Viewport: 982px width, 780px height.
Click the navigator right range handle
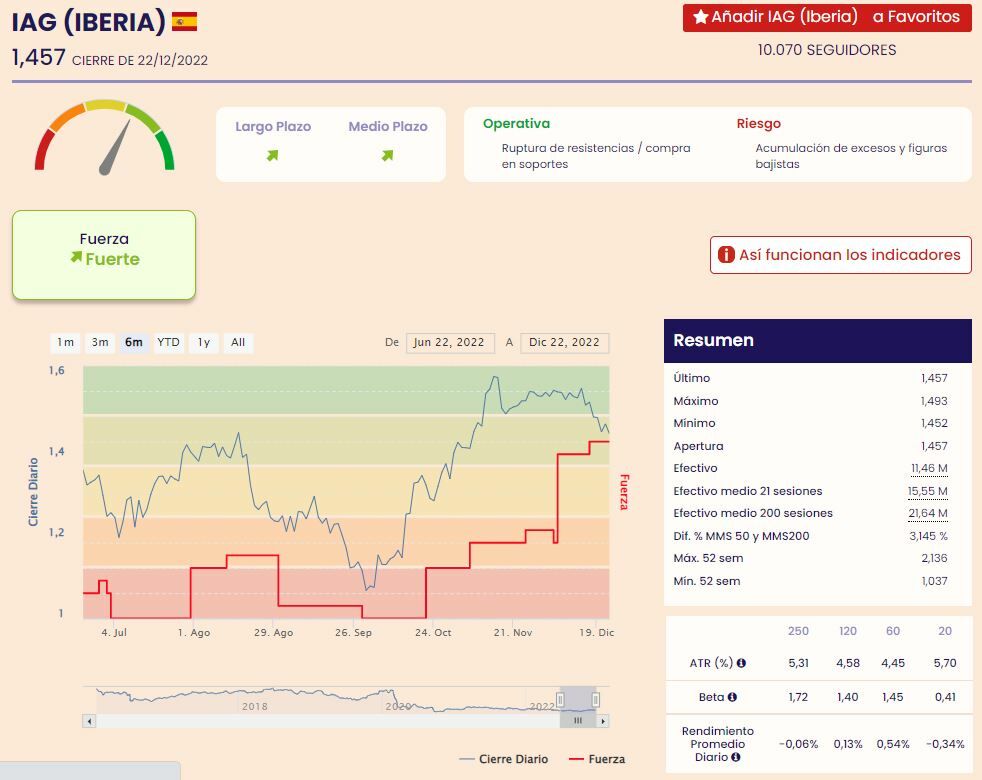click(596, 699)
